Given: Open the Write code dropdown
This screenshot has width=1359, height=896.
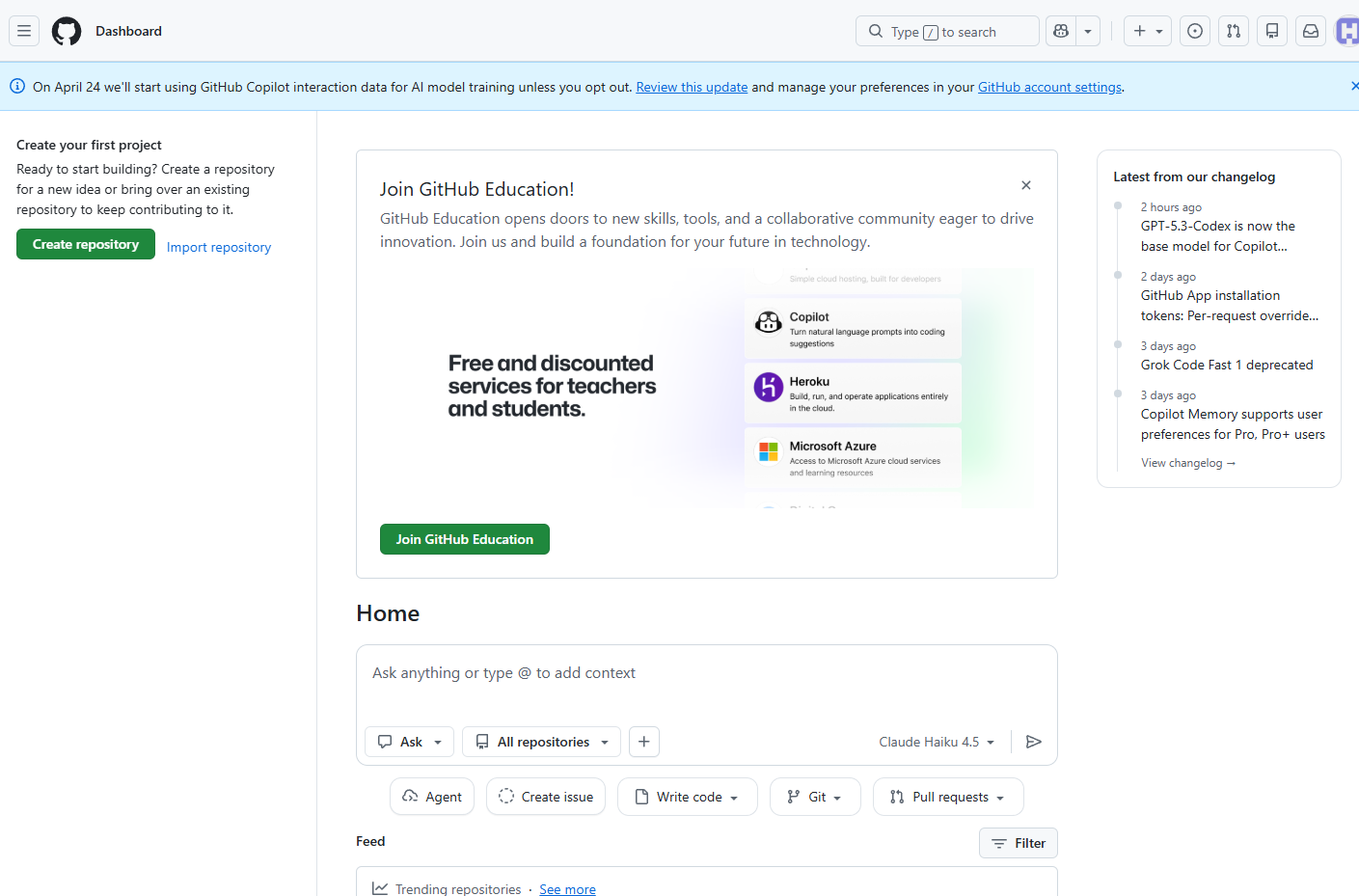Looking at the screenshot, I should tap(688, 797).
